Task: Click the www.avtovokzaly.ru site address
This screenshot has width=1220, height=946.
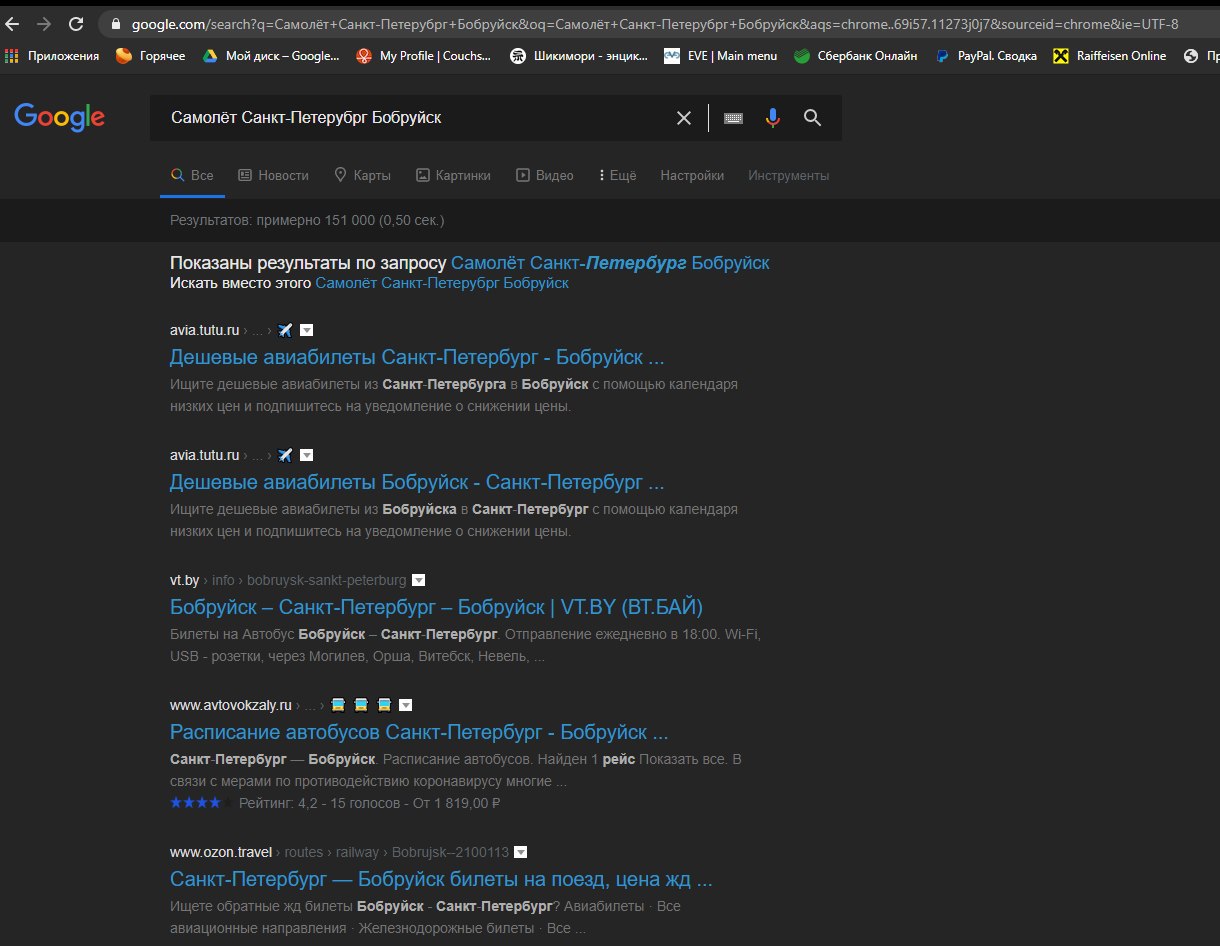Action: 231,705
